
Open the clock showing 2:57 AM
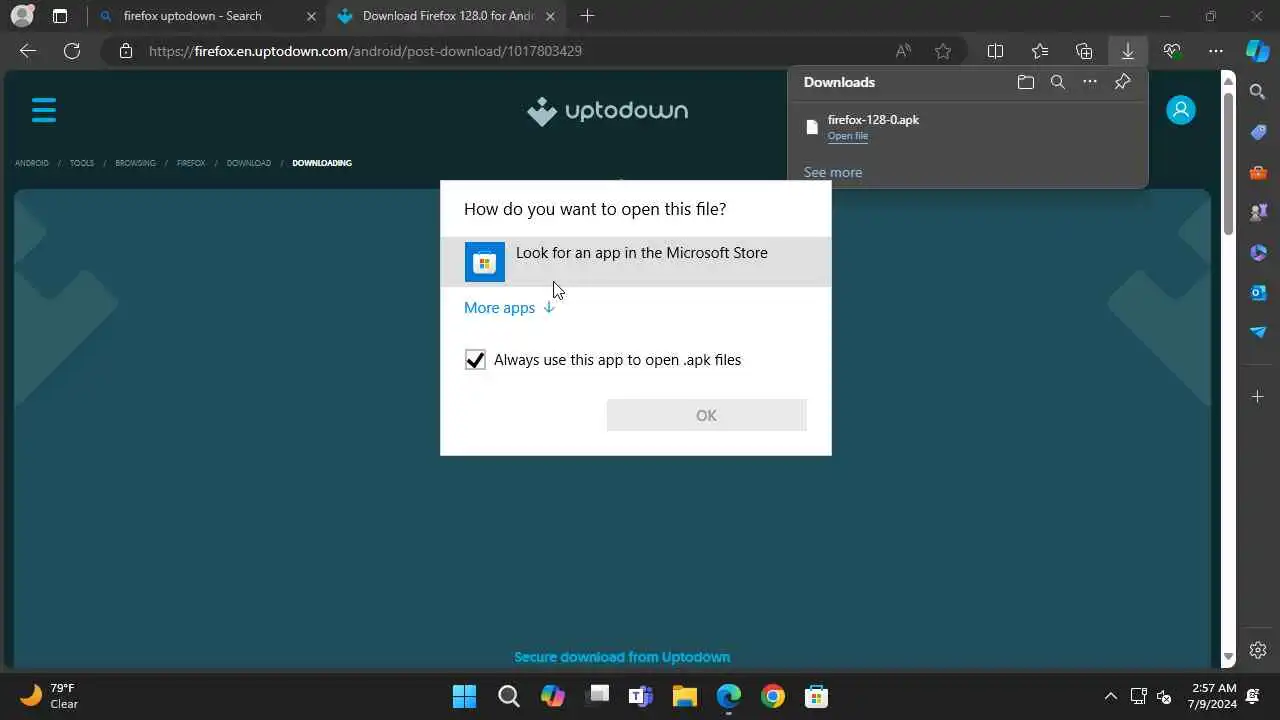point(1214,696)
